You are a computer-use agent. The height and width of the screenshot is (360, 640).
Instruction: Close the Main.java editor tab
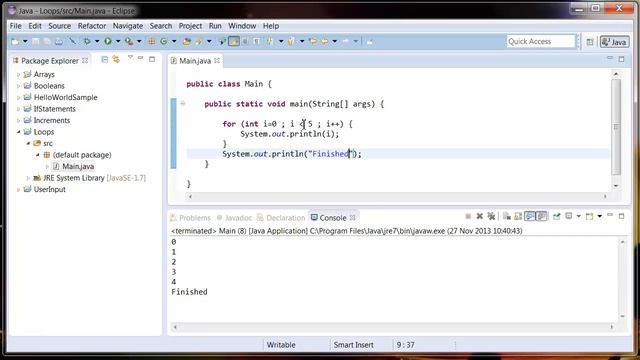pyautogui.click(x=217, y=60)
